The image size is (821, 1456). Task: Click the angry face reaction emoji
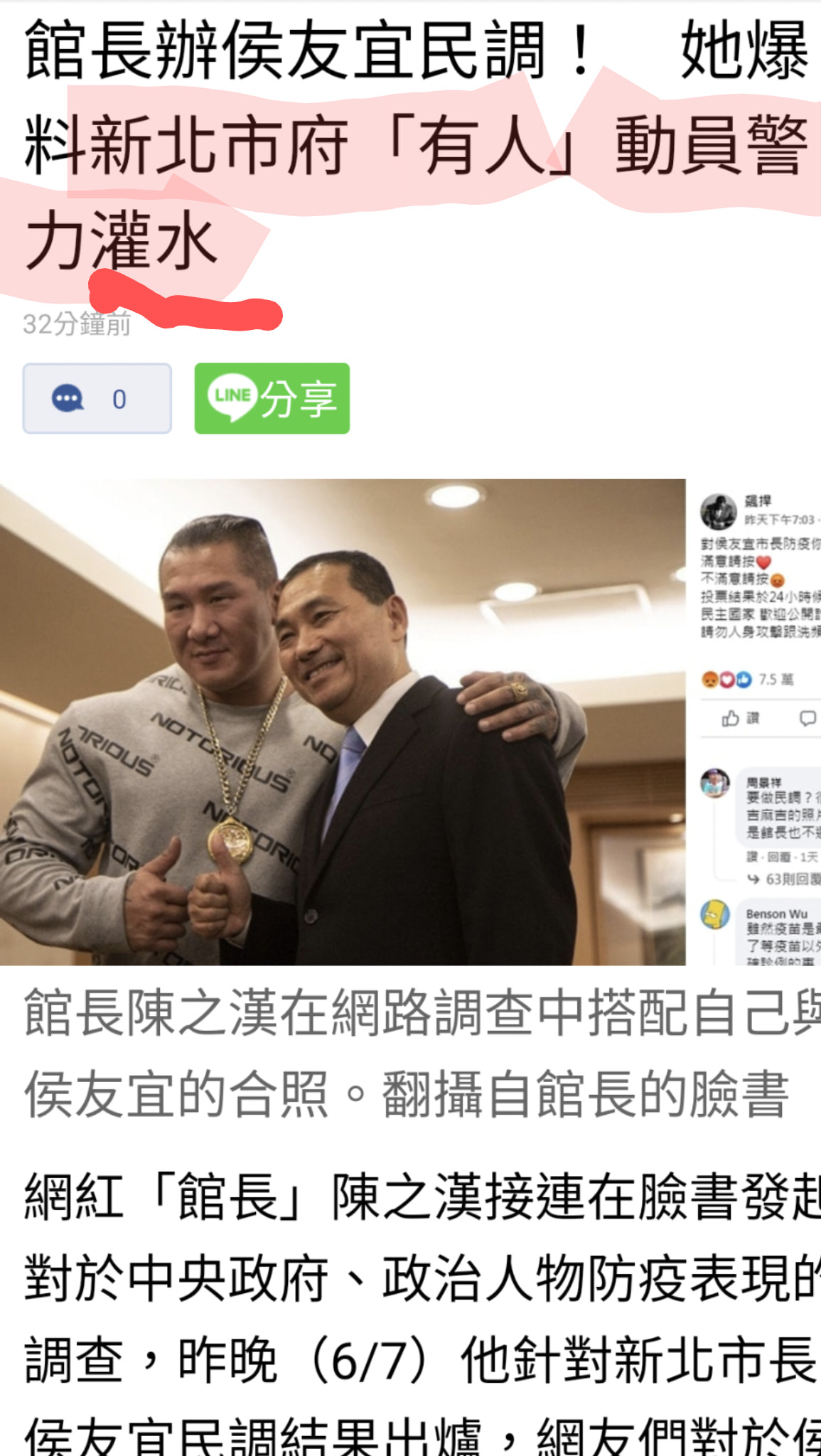point(709,680)
